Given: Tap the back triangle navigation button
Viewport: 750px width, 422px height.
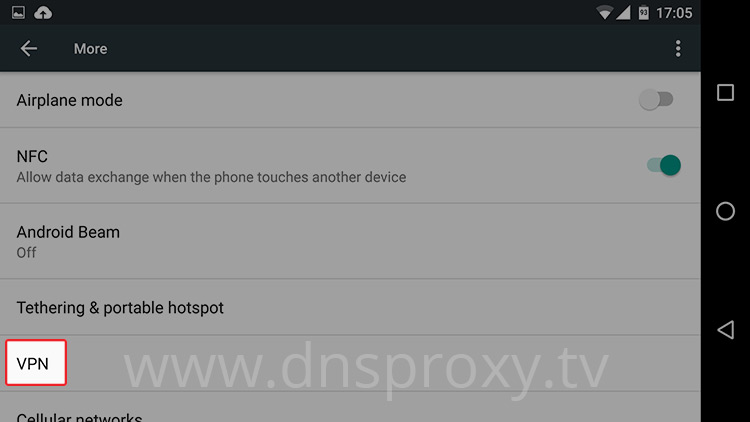Looking at the screenshot, I should 725,330.
